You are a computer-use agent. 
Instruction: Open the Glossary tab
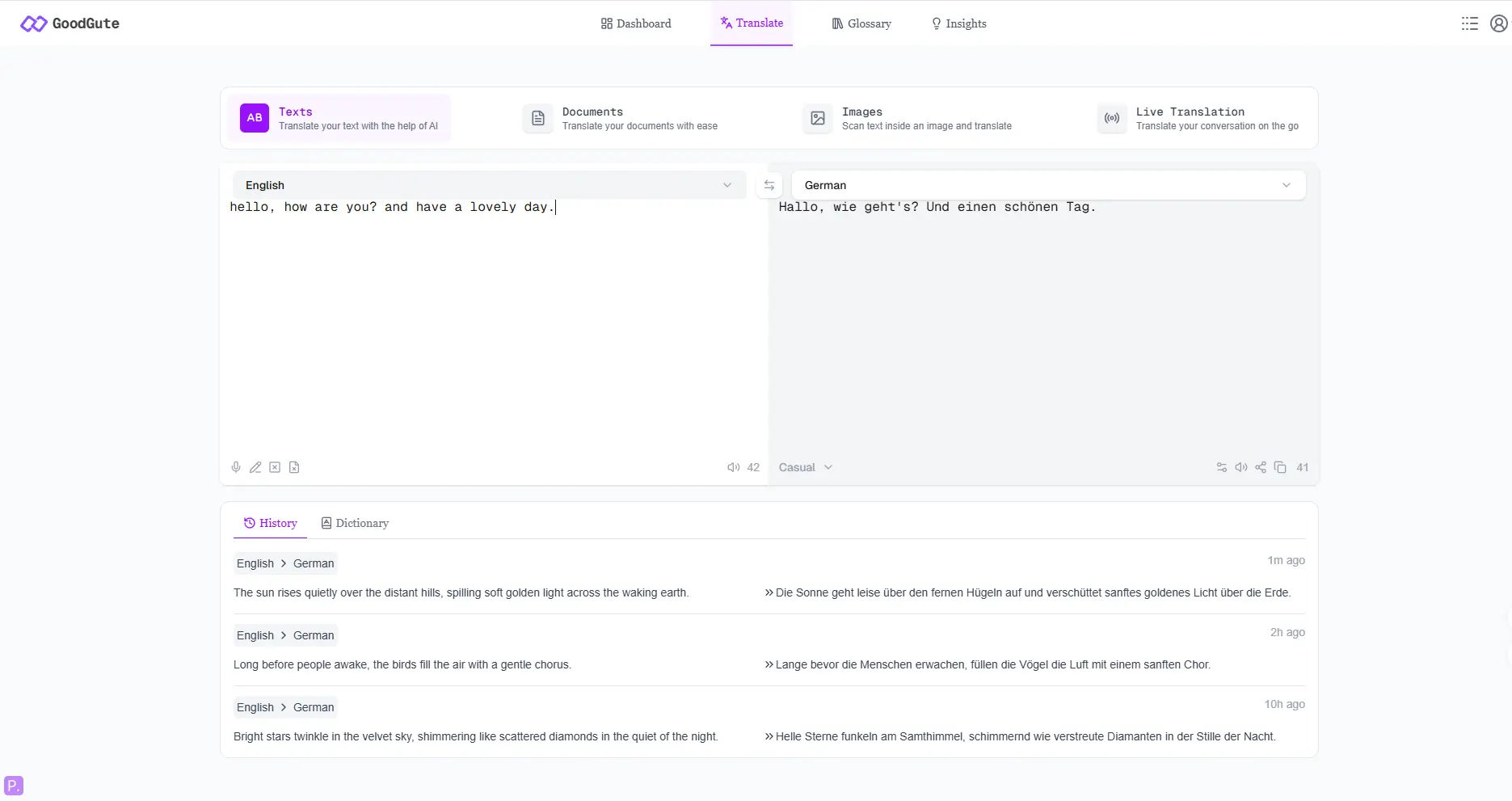pyautogui.click(x=861, y=23)
